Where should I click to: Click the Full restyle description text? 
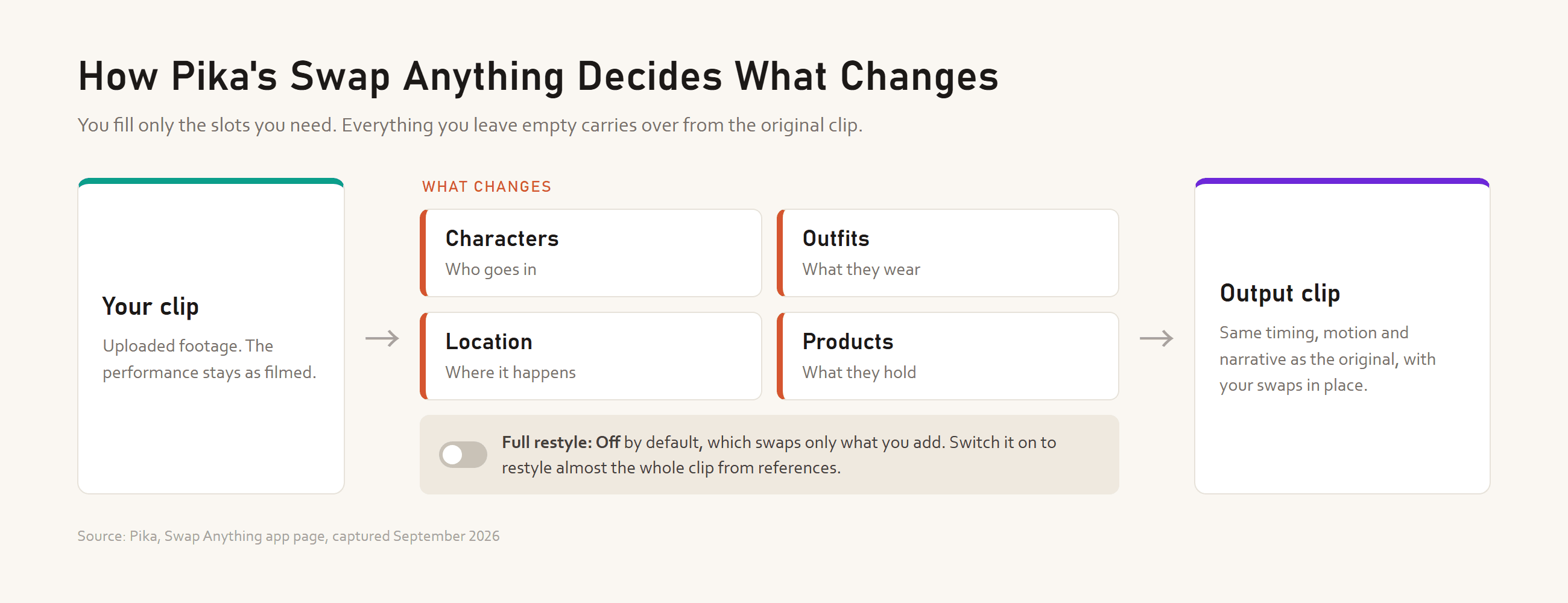tap(779, 455)
